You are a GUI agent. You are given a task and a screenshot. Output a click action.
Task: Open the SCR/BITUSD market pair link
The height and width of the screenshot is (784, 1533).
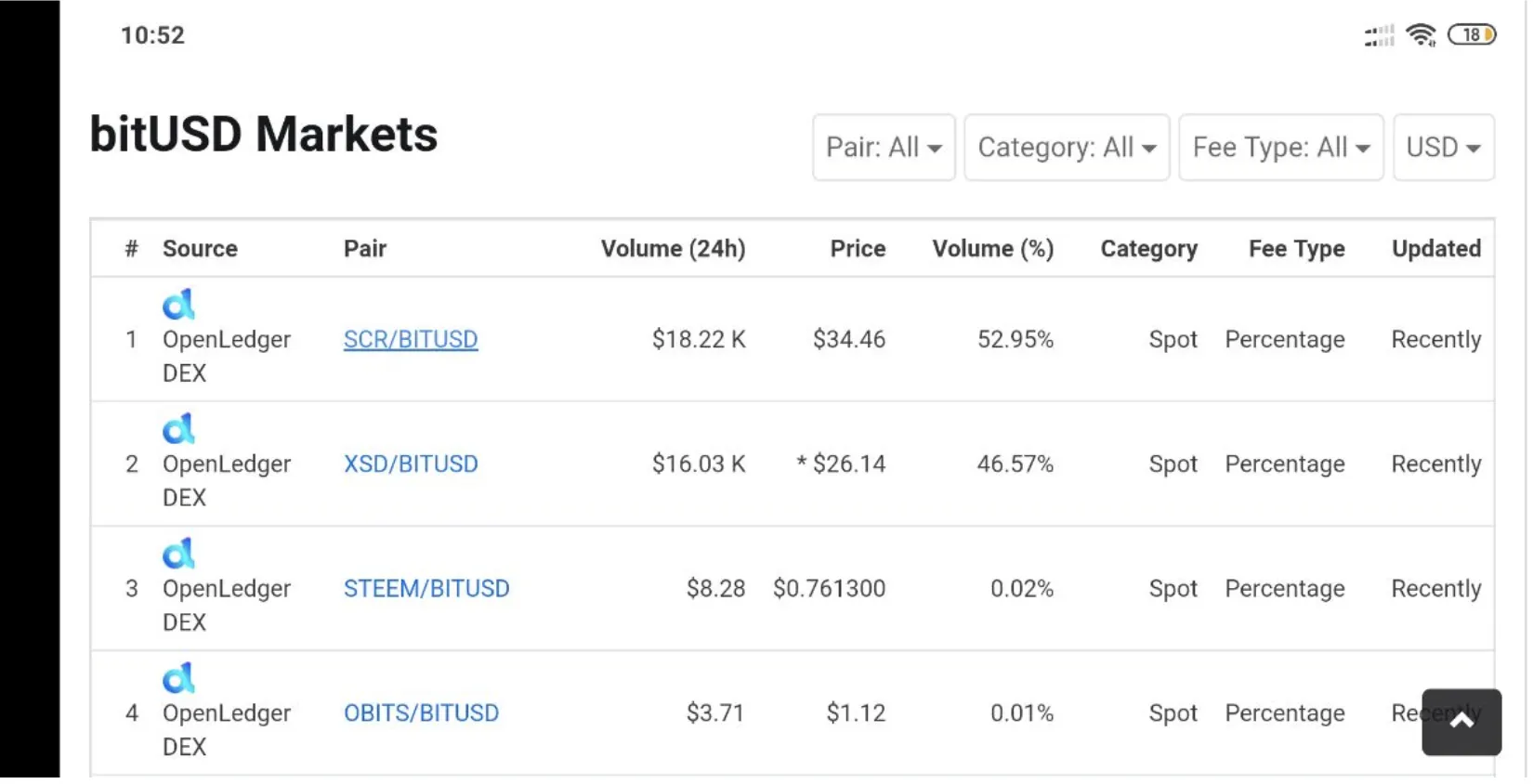pos(411,339)
